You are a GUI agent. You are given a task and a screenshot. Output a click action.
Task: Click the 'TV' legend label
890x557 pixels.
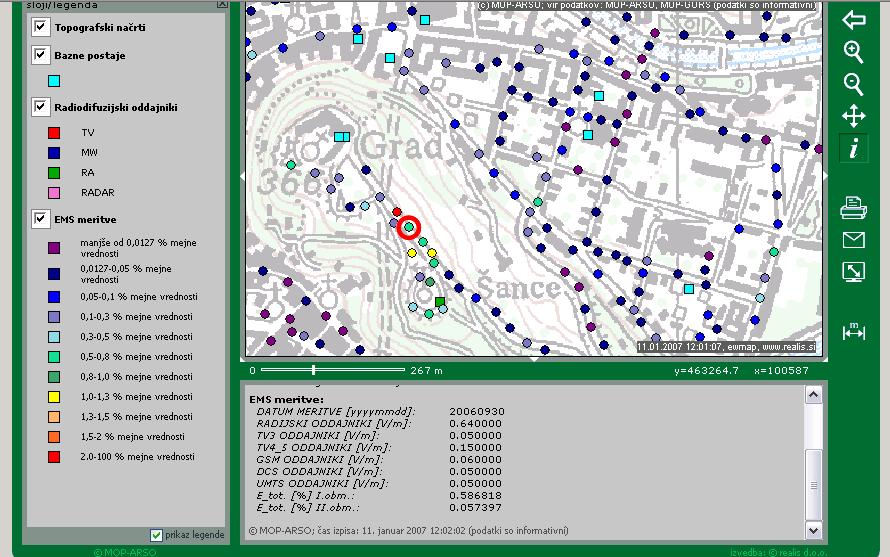tap(88, 133)
